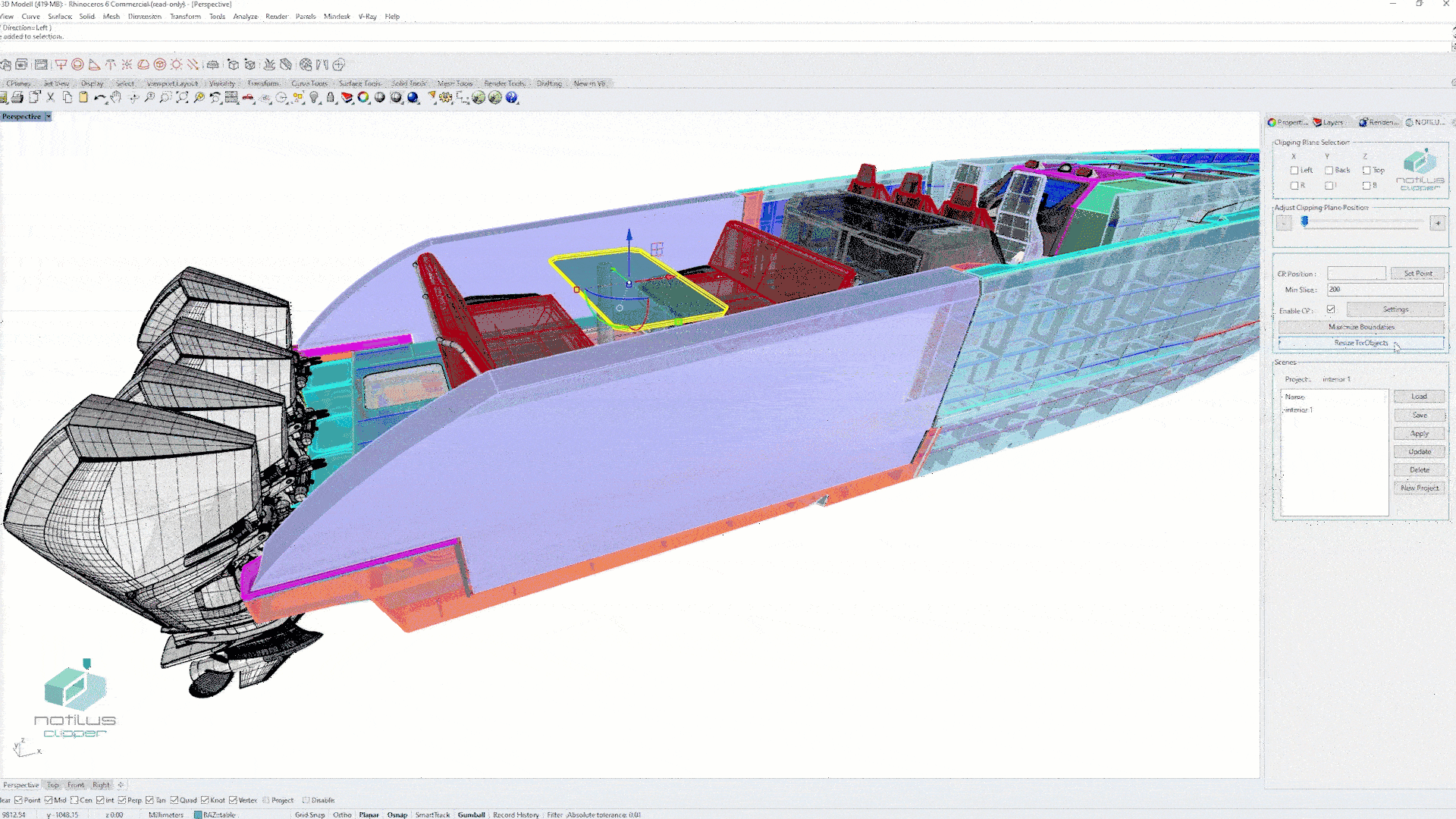Open the Curve menu
The image size is (1456, 819).
31,16
